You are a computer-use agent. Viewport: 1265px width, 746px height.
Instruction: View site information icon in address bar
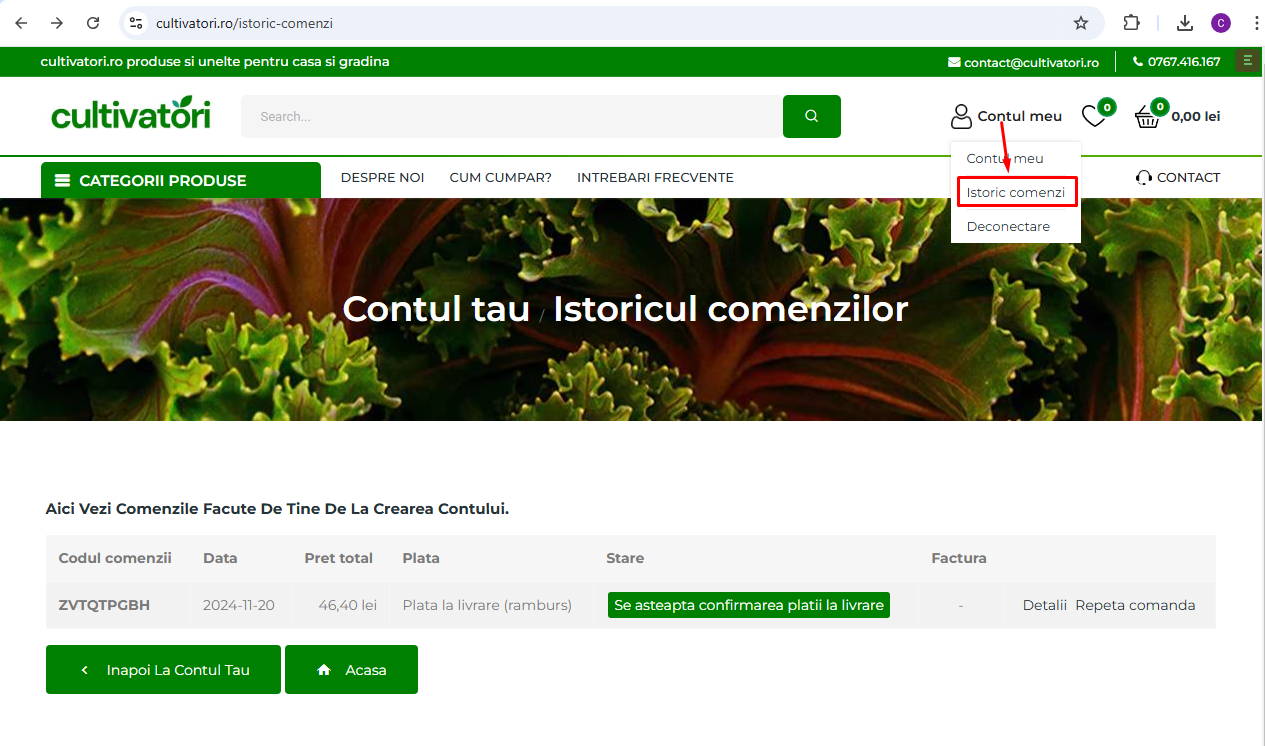click(x=137, y=23)
